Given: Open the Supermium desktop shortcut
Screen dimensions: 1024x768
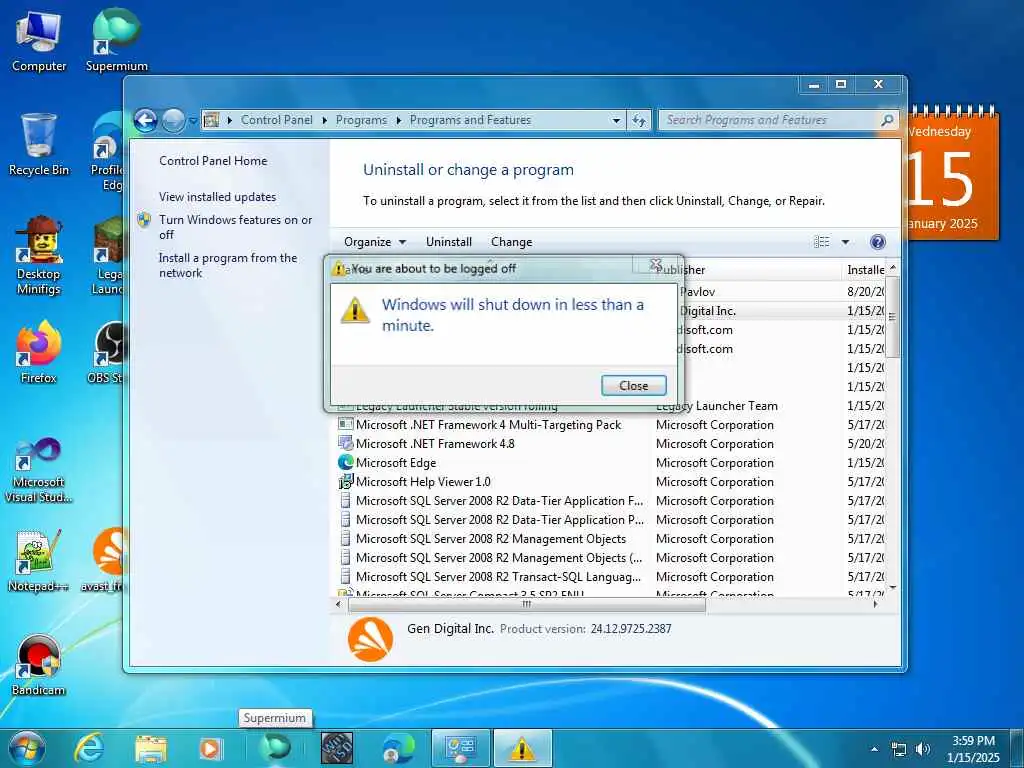Looking at the screenshot, I should point(116,40).
